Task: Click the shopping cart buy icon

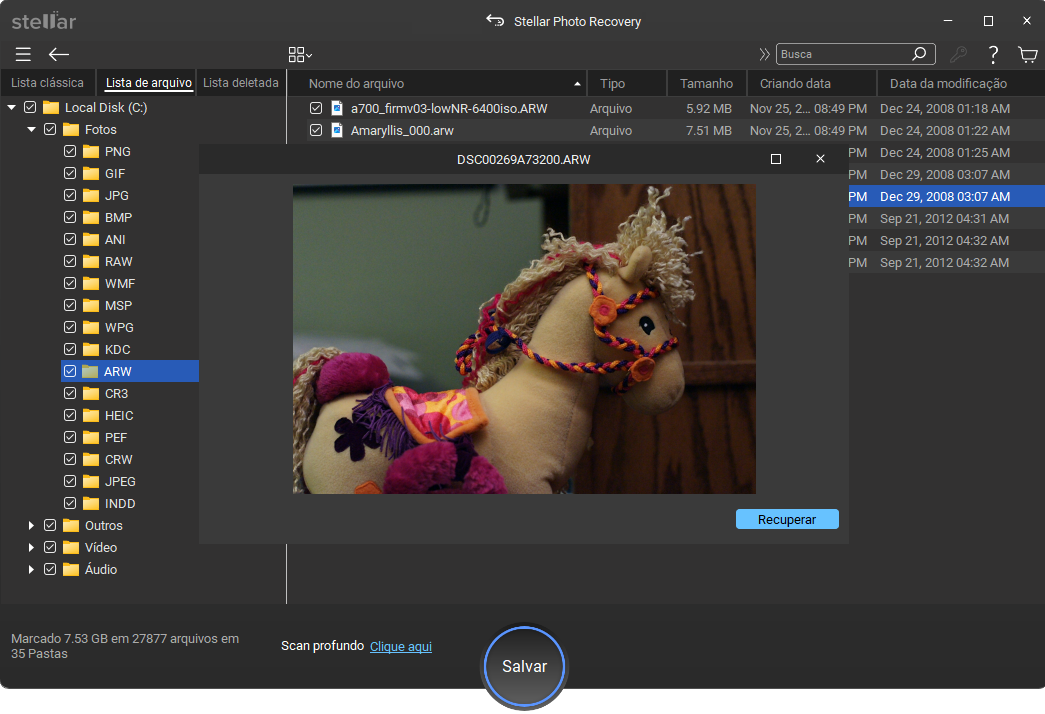Action: (1027, 55)
